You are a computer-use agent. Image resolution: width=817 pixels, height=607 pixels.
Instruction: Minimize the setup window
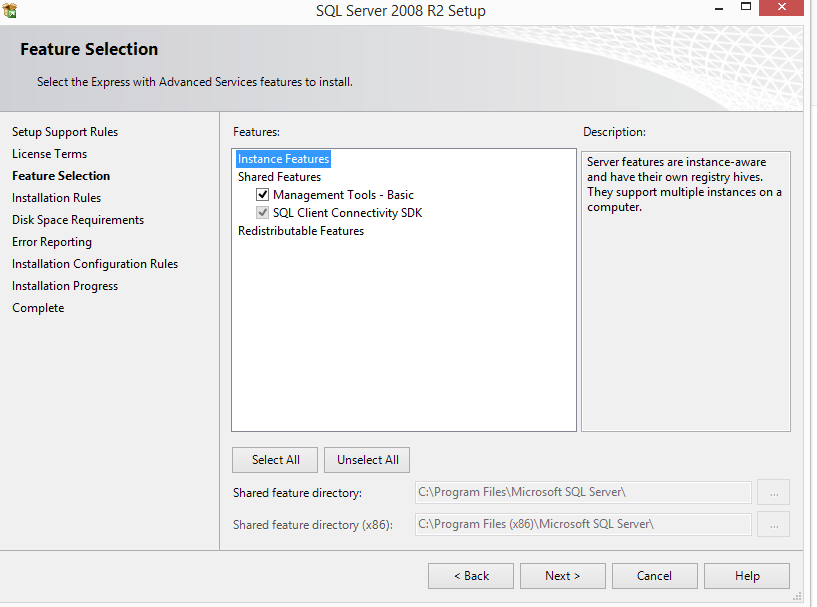click(719, 8)
